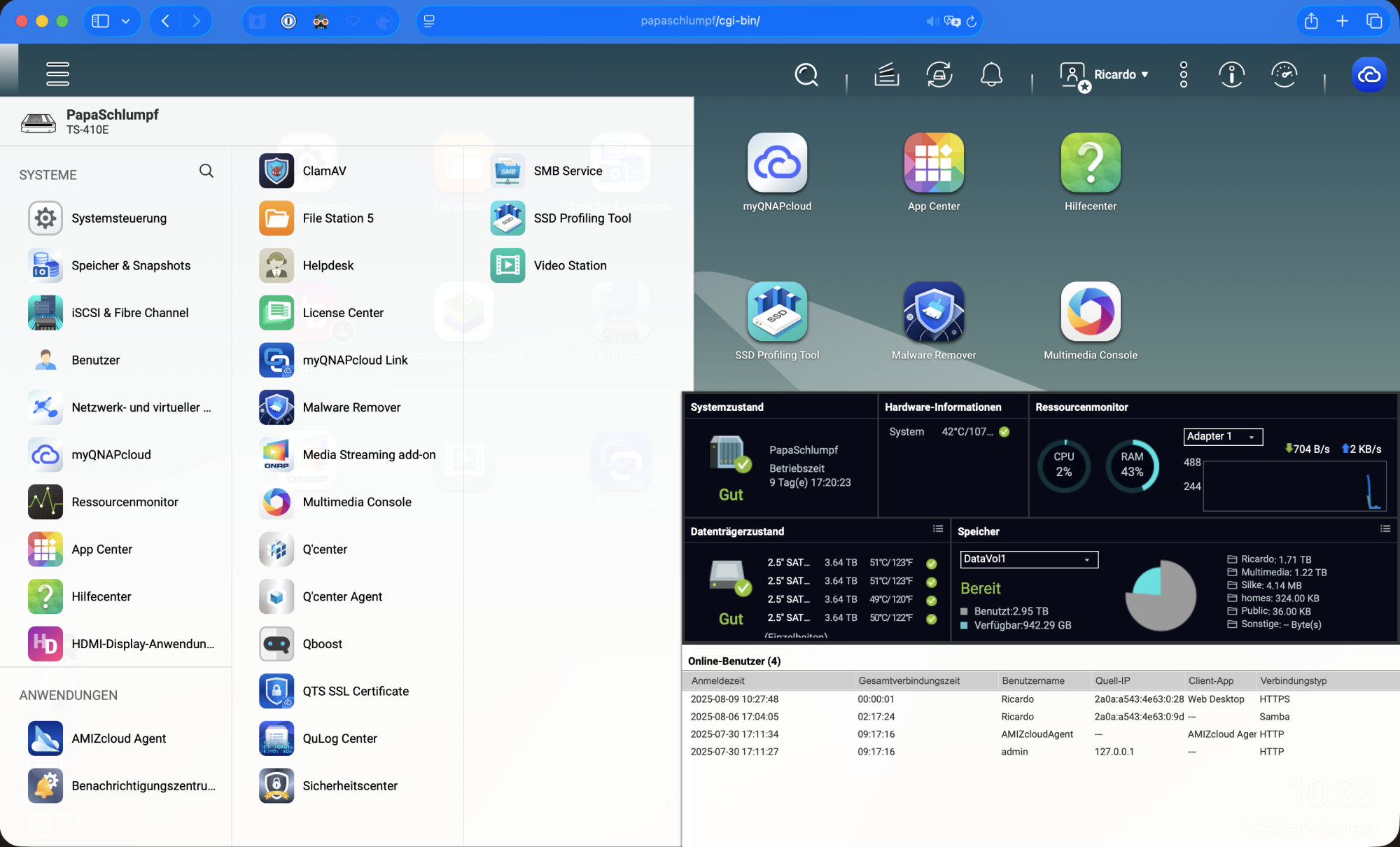
Task: Open the background tasks icon
Action: click(886, 74)
